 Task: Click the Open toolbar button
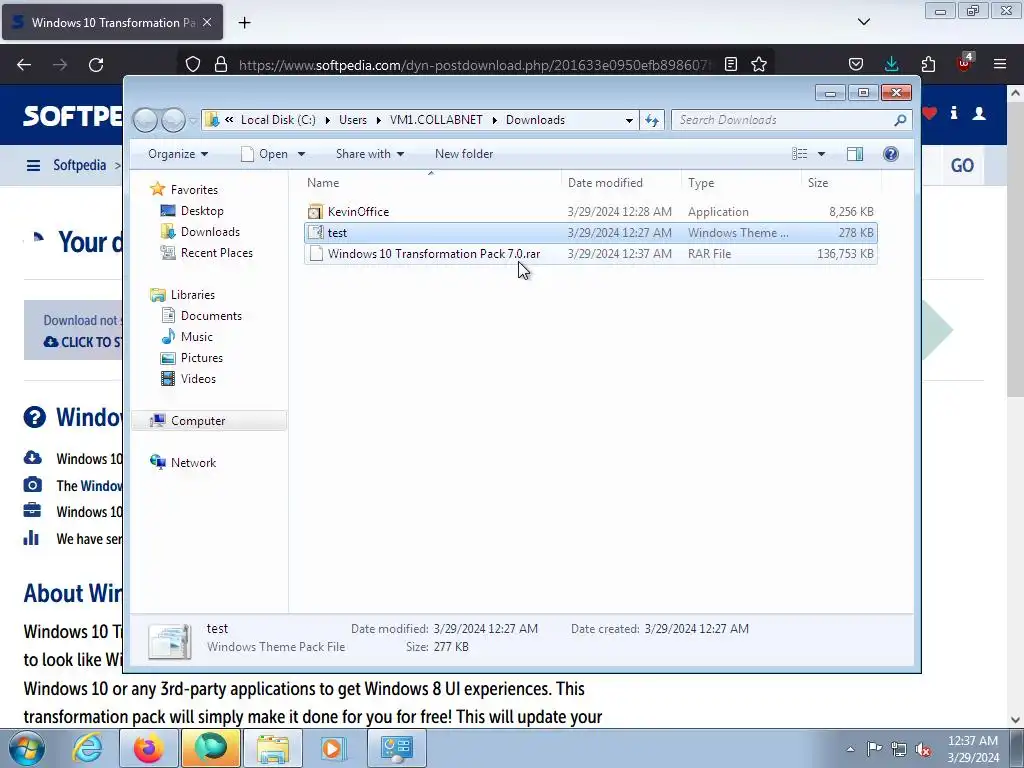tap(264, 154)
